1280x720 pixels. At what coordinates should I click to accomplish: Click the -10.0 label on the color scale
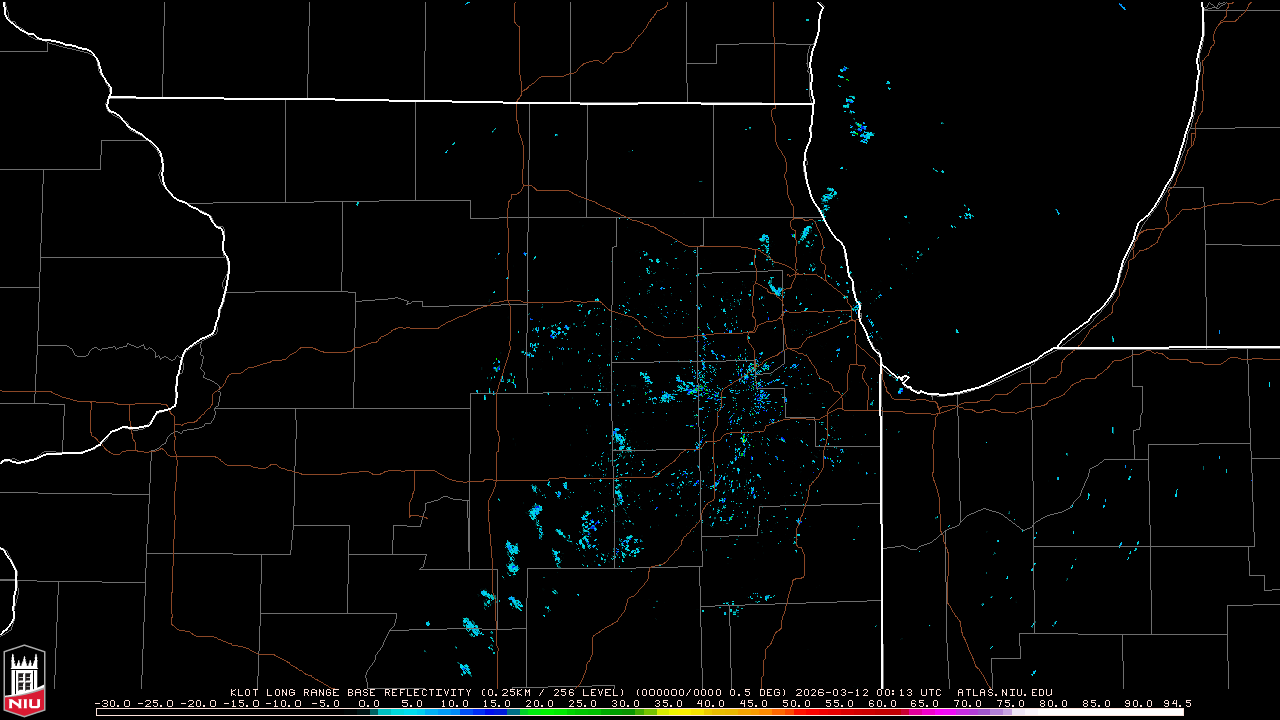[284, 703]
